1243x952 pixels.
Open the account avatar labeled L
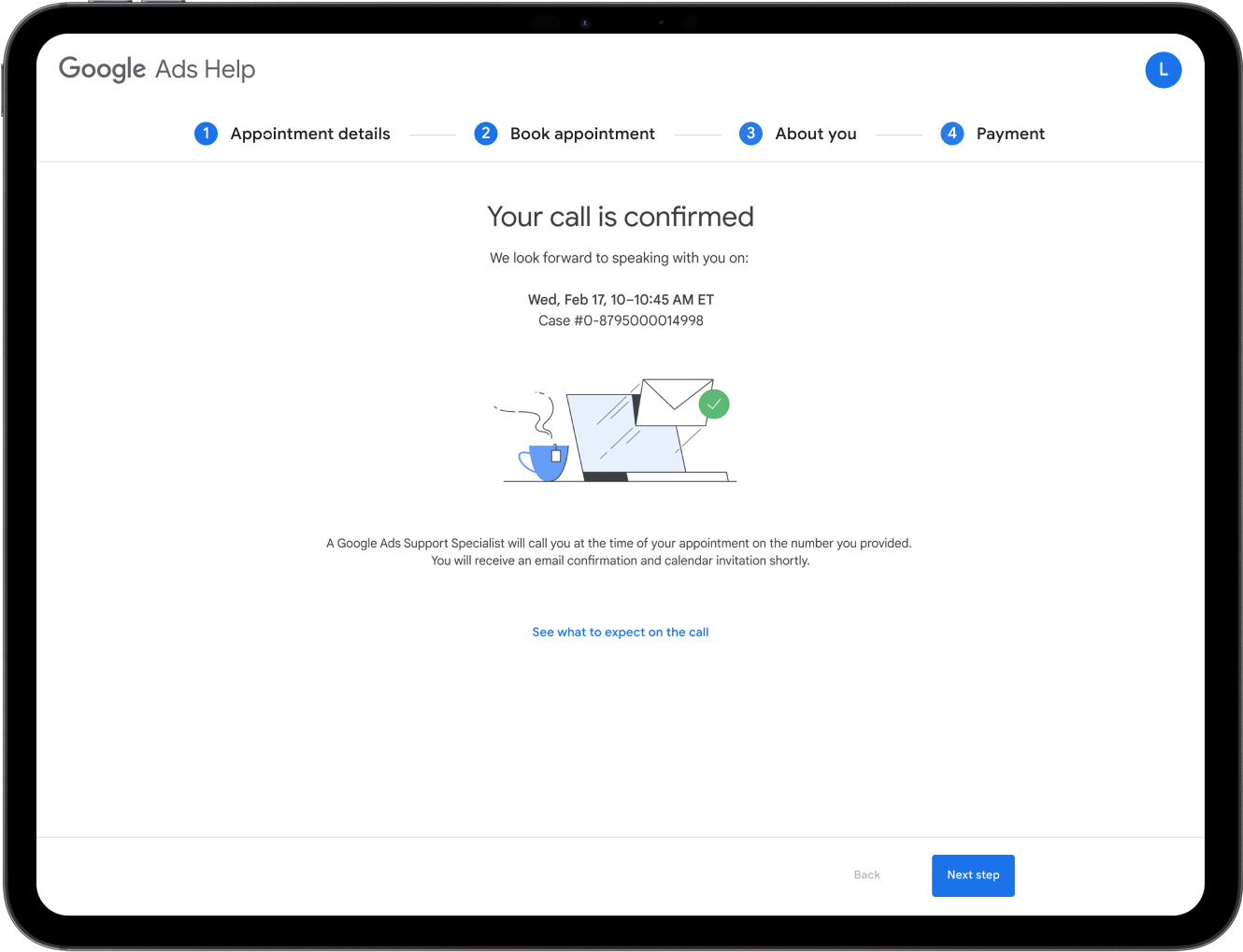point(1164,70)
